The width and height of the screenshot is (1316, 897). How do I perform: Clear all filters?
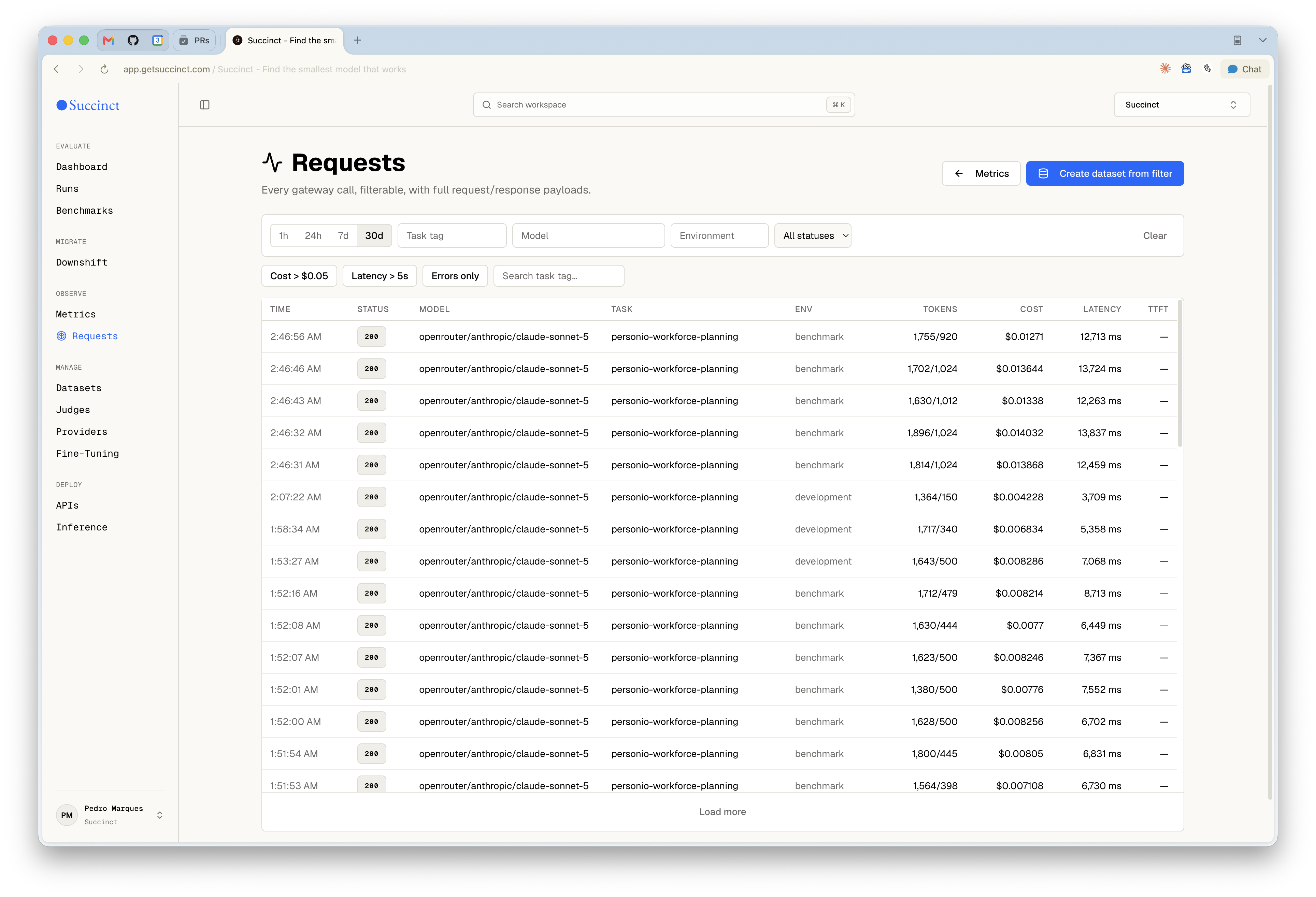[1155, 236]
